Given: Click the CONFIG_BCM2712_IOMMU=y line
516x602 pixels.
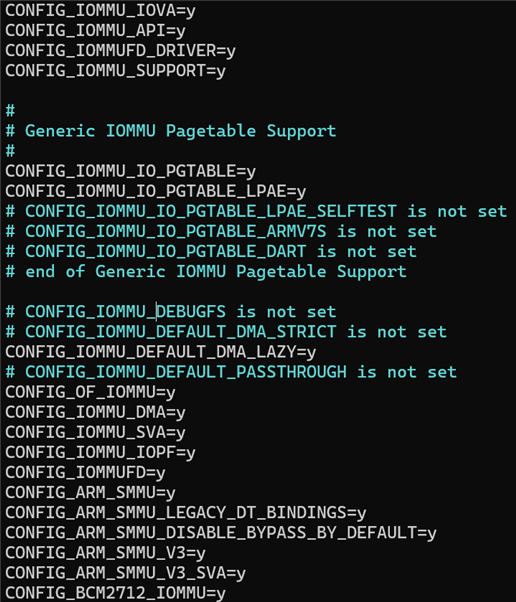Looking at the screenshot, I should 115,593.
